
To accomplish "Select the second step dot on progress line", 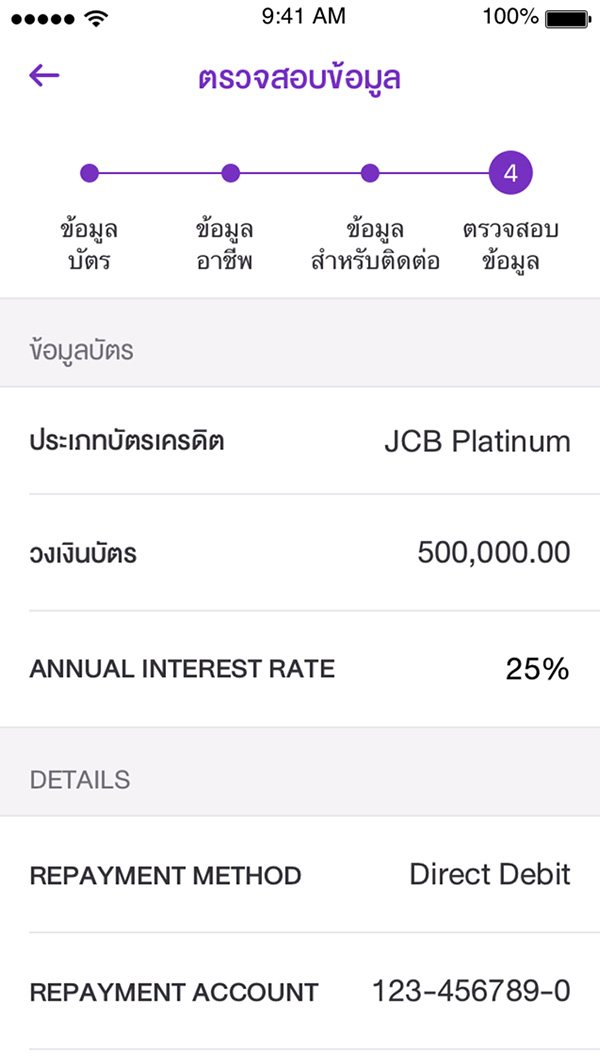I will (x=230, y=172).
